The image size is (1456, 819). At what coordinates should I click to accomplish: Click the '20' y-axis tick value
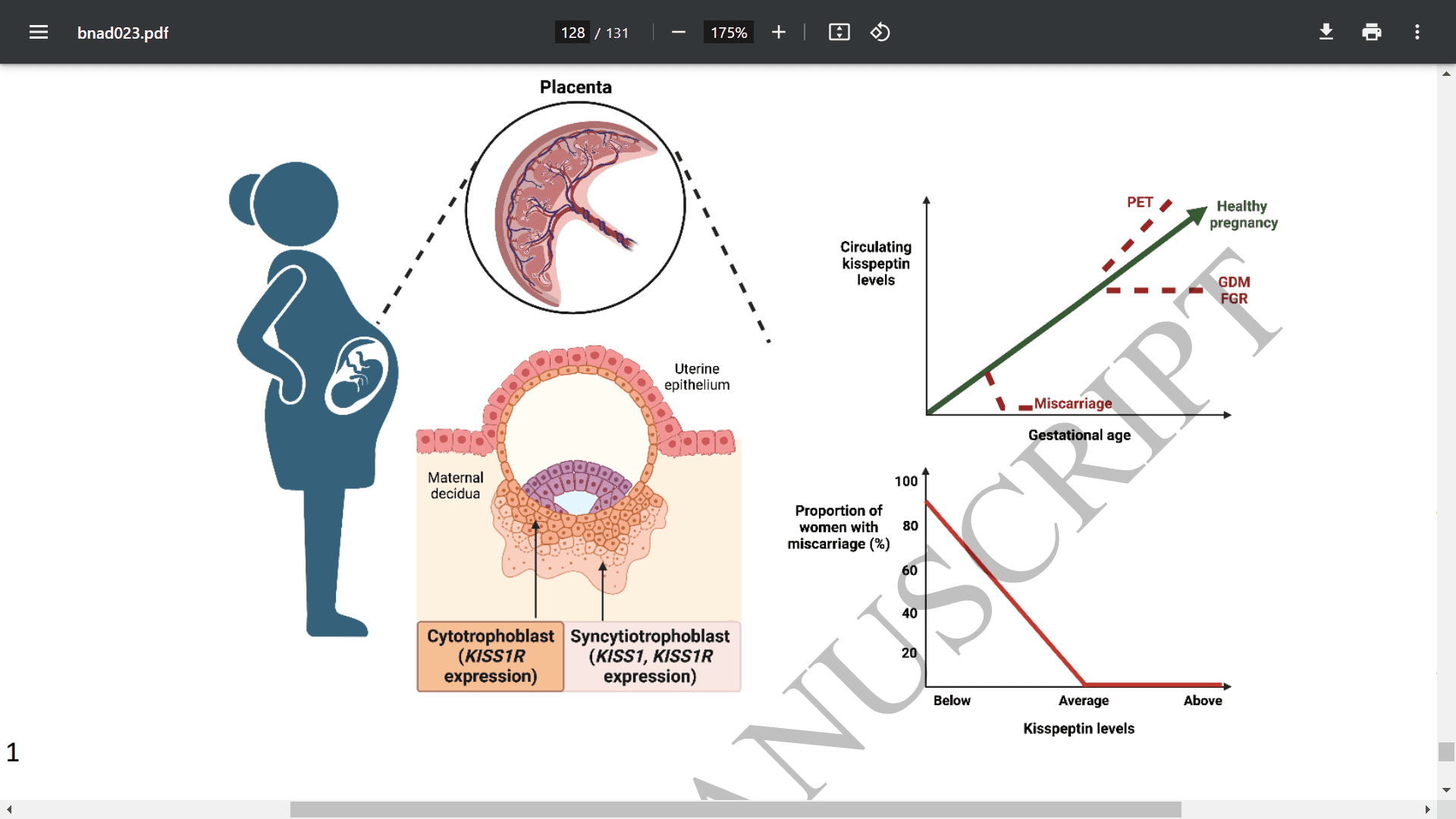(909, 653)
